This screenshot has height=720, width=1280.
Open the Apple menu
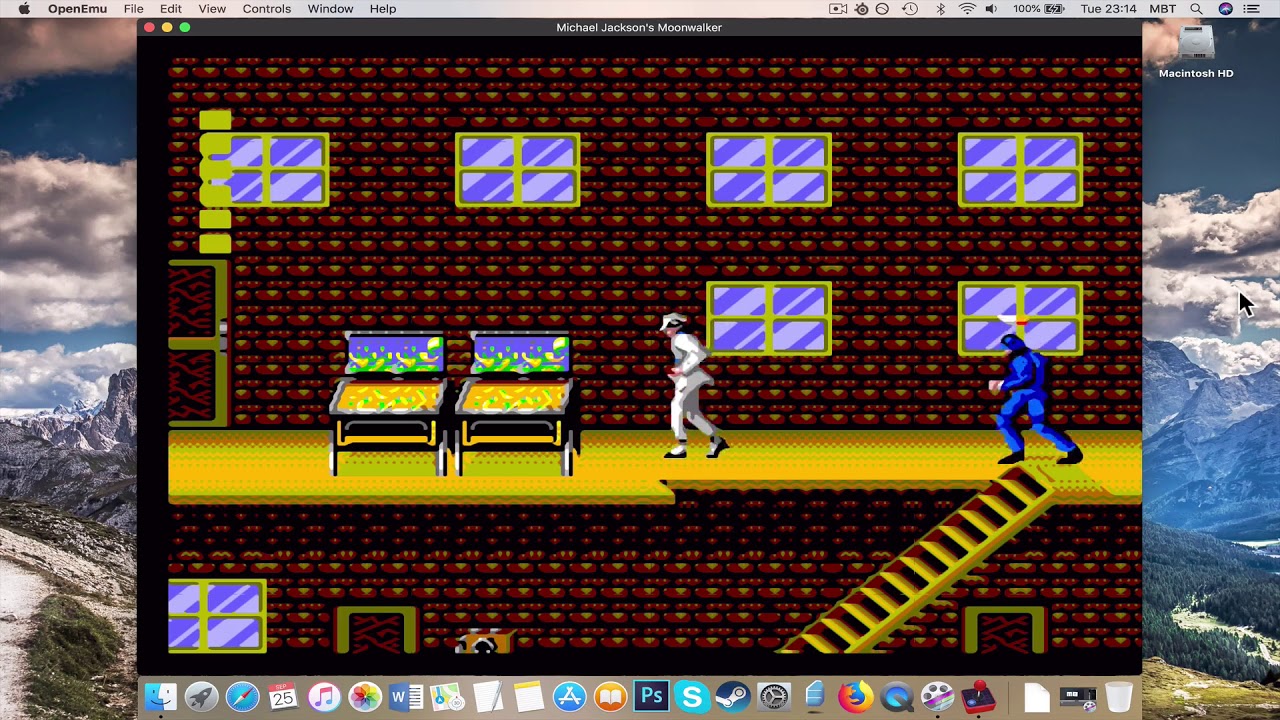tap(24, 9)
